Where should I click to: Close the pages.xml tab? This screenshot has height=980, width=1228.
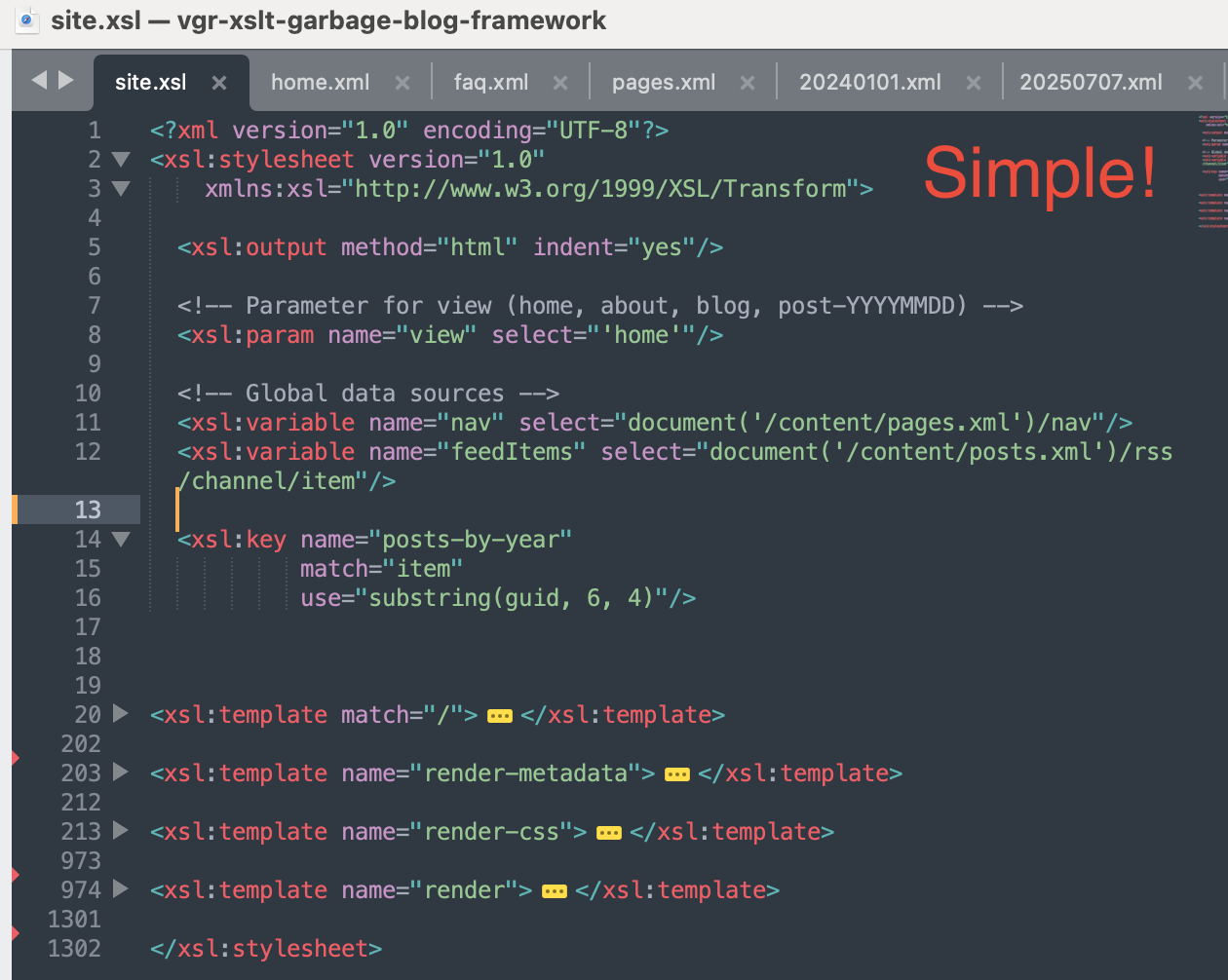click(748, 83)
